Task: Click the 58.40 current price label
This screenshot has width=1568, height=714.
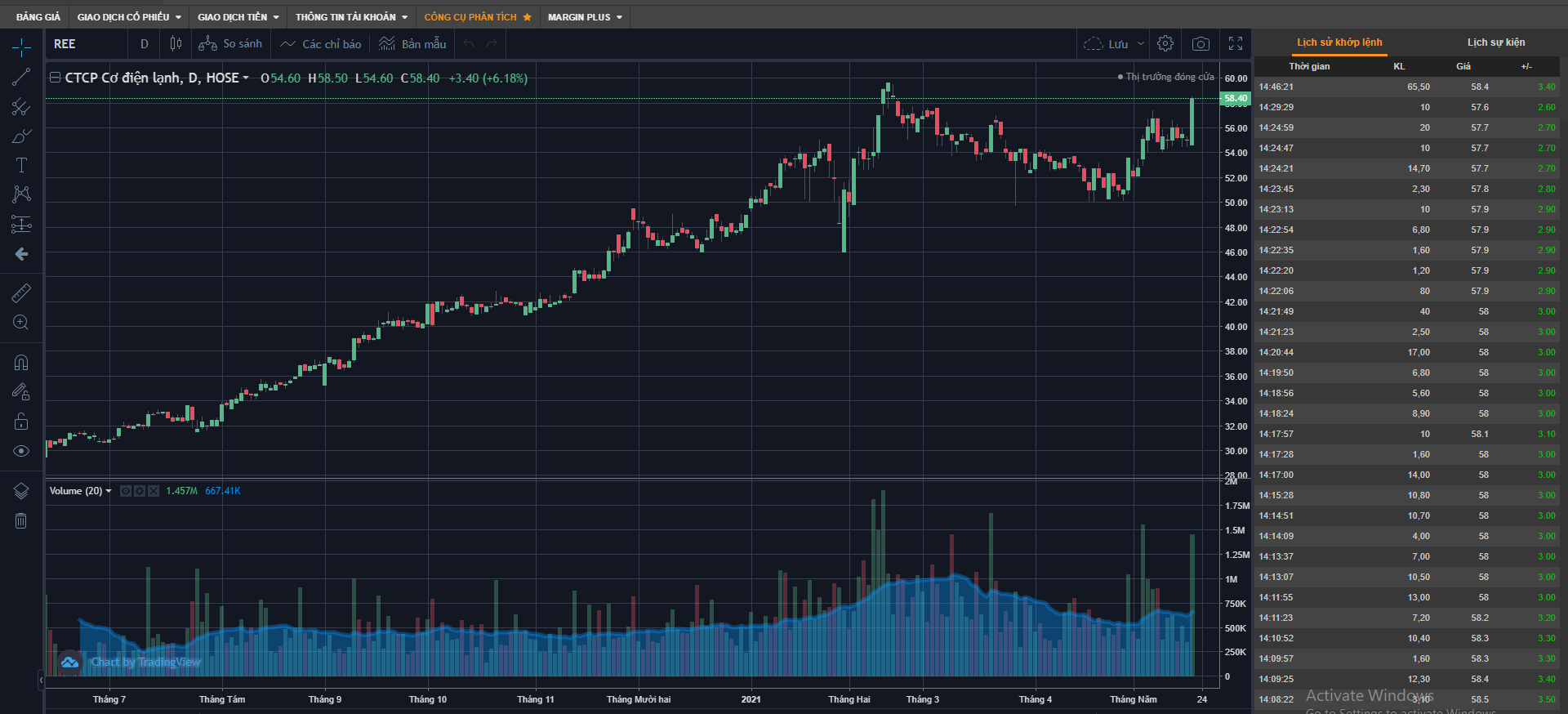Action: point(1235,98)
